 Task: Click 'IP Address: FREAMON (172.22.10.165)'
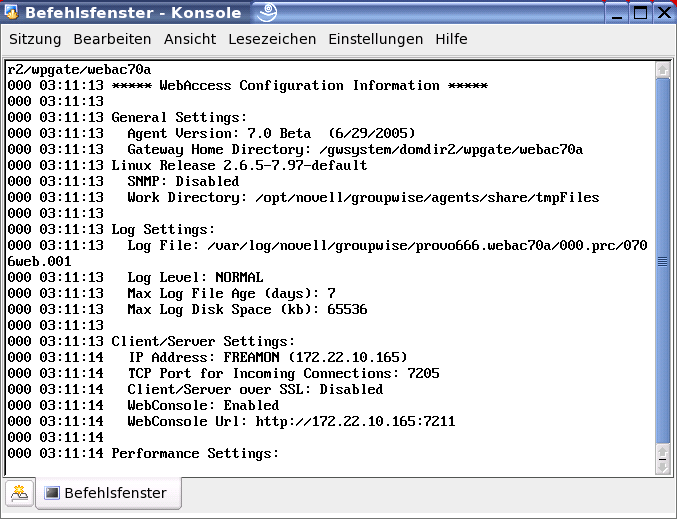[268, 357]
